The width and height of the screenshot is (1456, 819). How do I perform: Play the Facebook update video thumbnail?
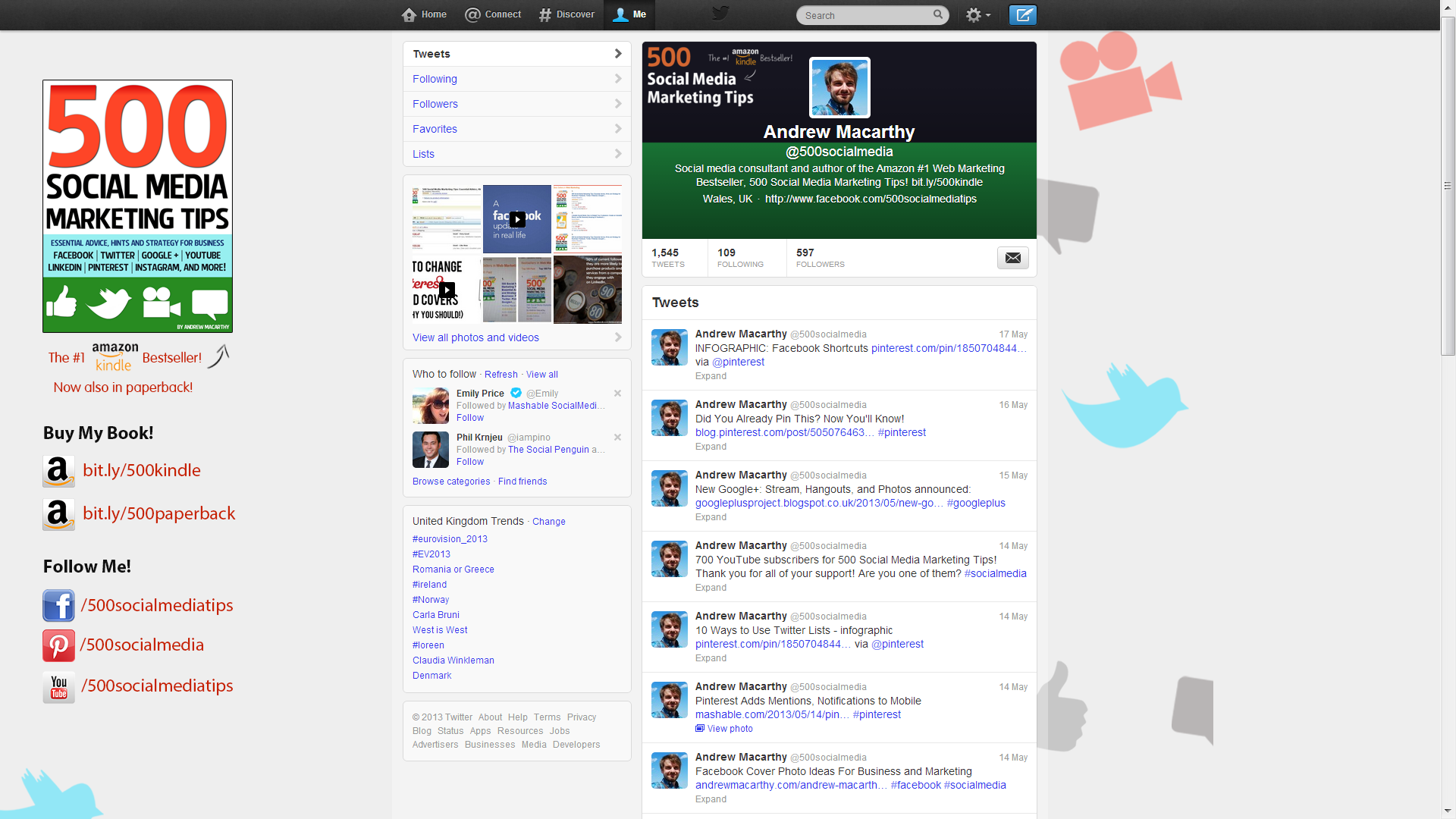517,219
